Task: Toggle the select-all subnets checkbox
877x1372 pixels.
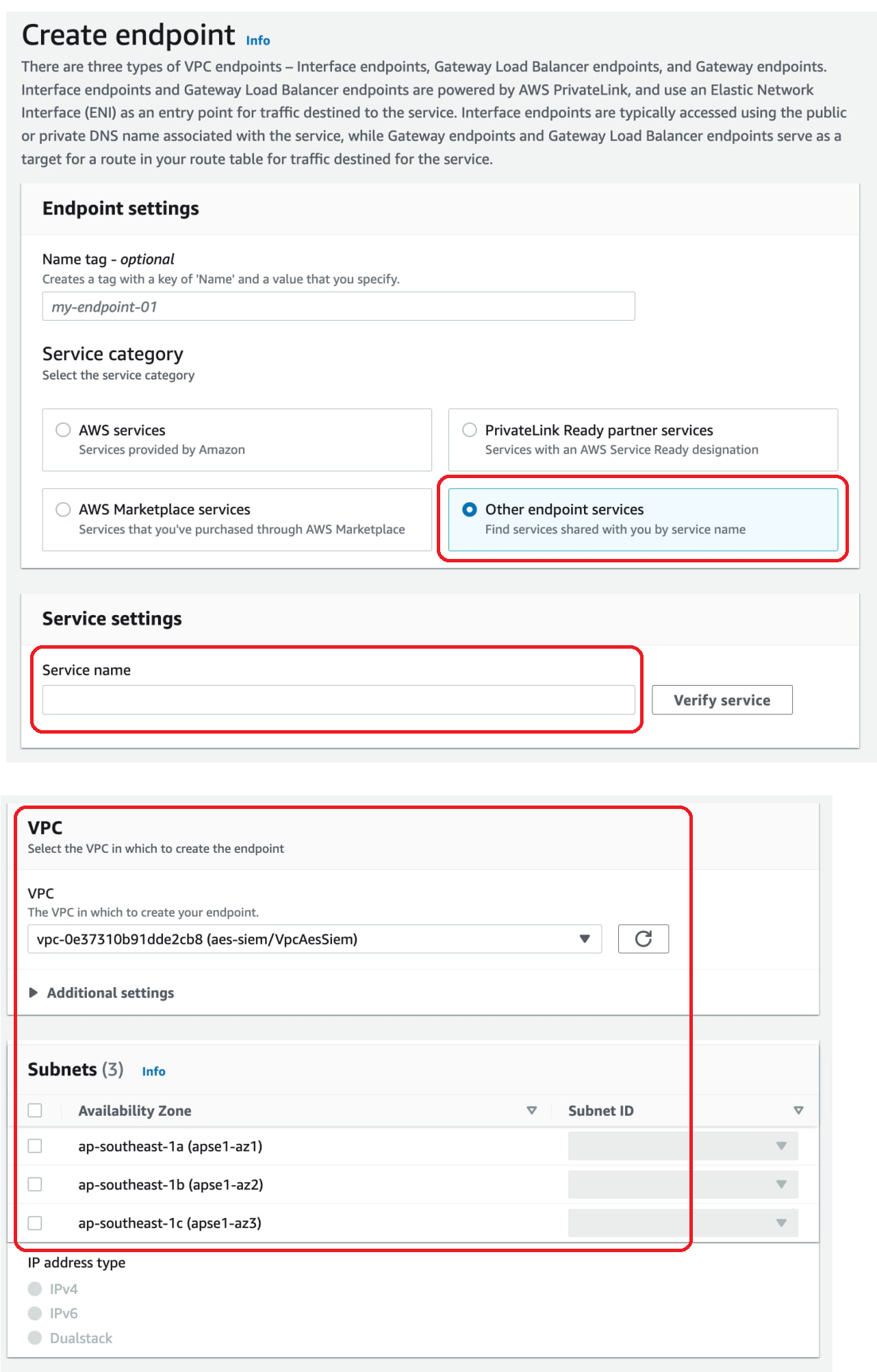Action: (x=35, y=1110)
